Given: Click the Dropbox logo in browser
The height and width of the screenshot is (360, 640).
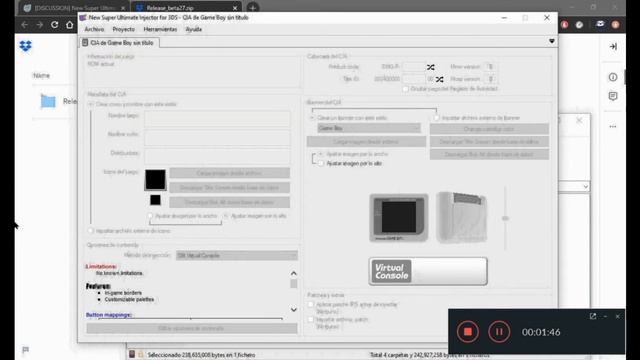Looking at the screenshot, I should click(25, 46).
